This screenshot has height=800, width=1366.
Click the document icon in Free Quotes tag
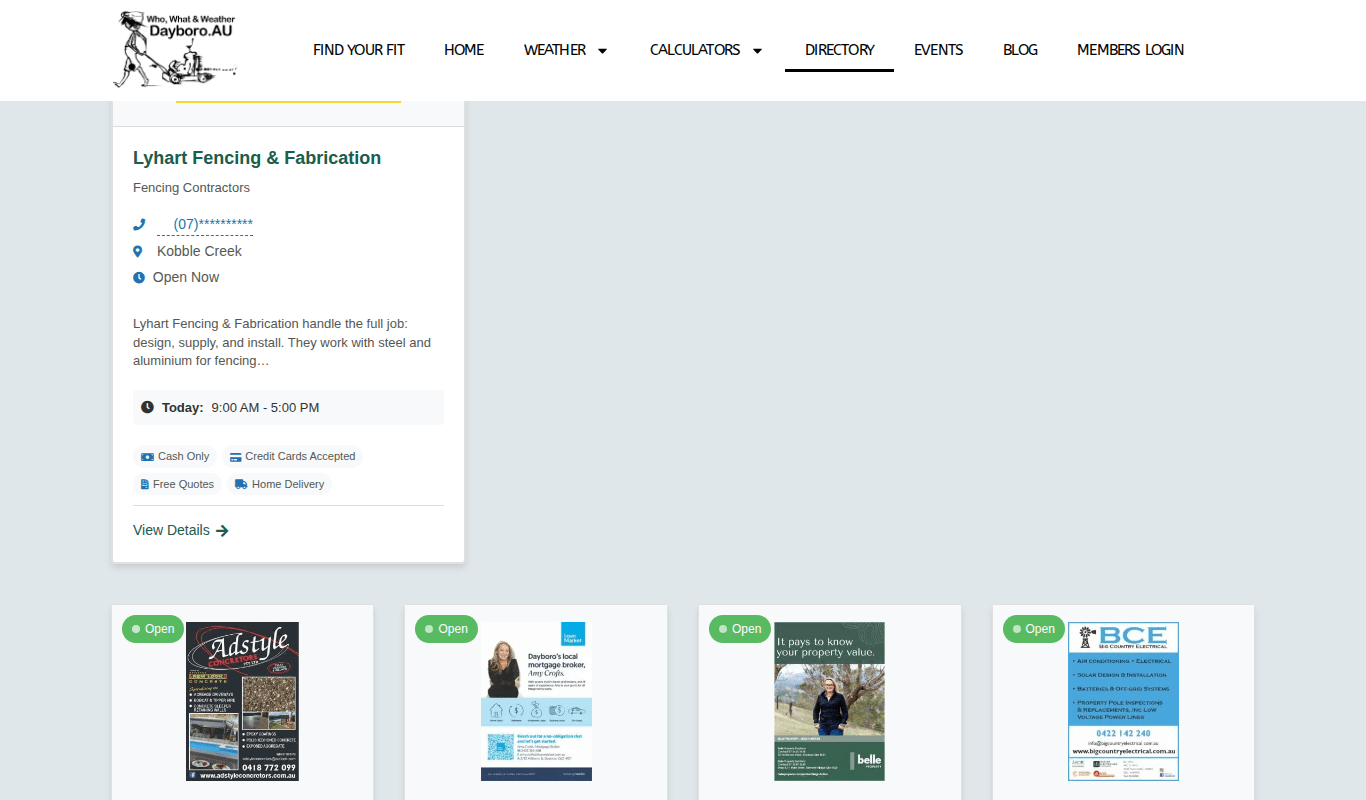145,484
